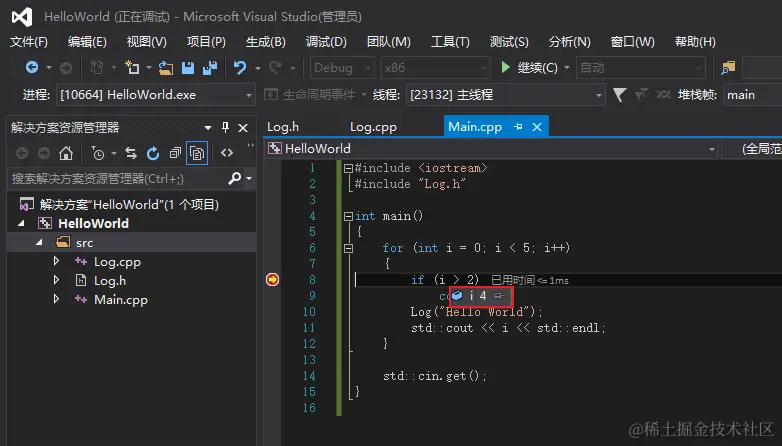Collapse the include region on line 1
Image resolution: width=782 pixels, height=446 pixels.
[349, 168]
